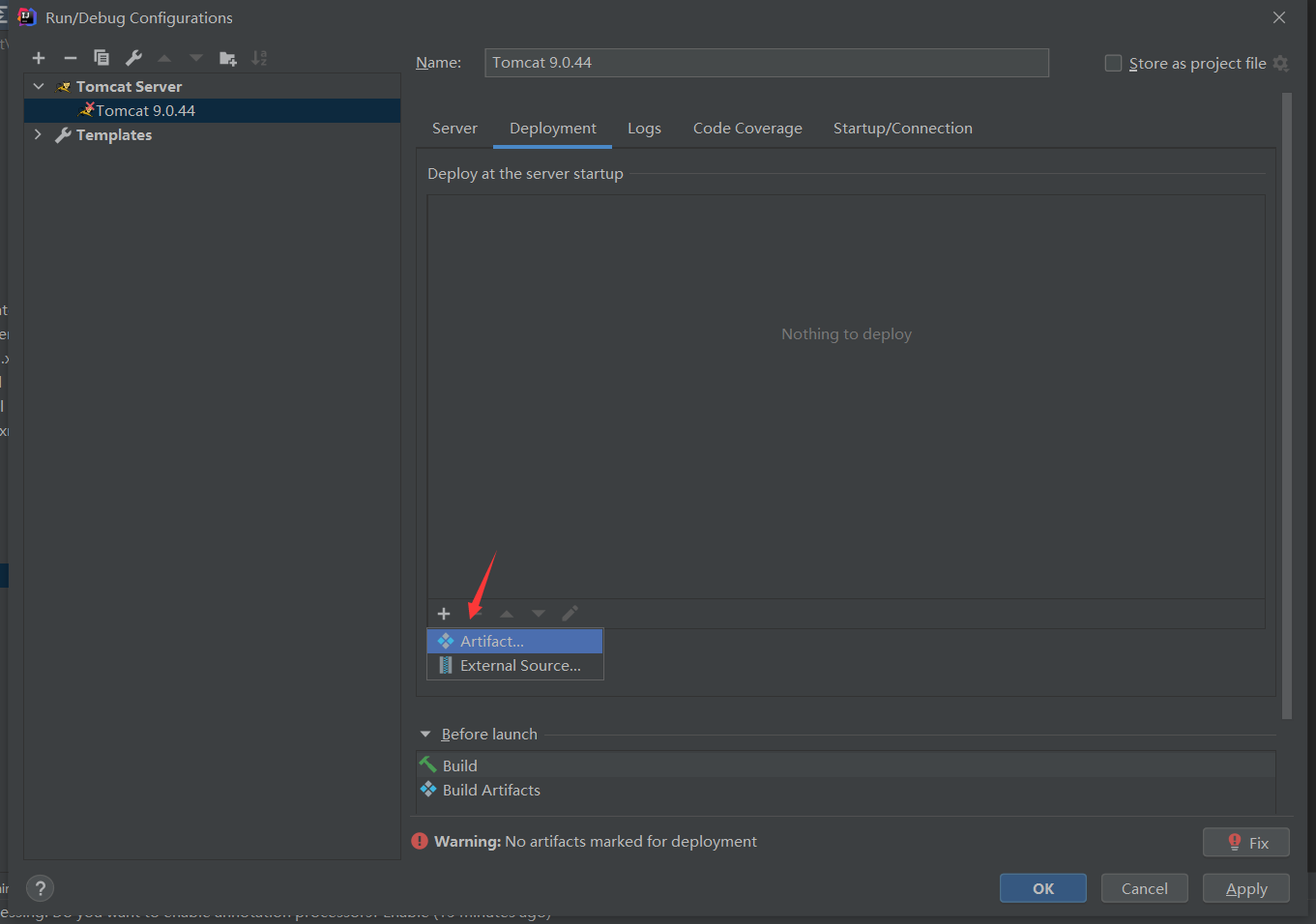Expand the Templates tree node
The image size is (1316, 924).
39,134
